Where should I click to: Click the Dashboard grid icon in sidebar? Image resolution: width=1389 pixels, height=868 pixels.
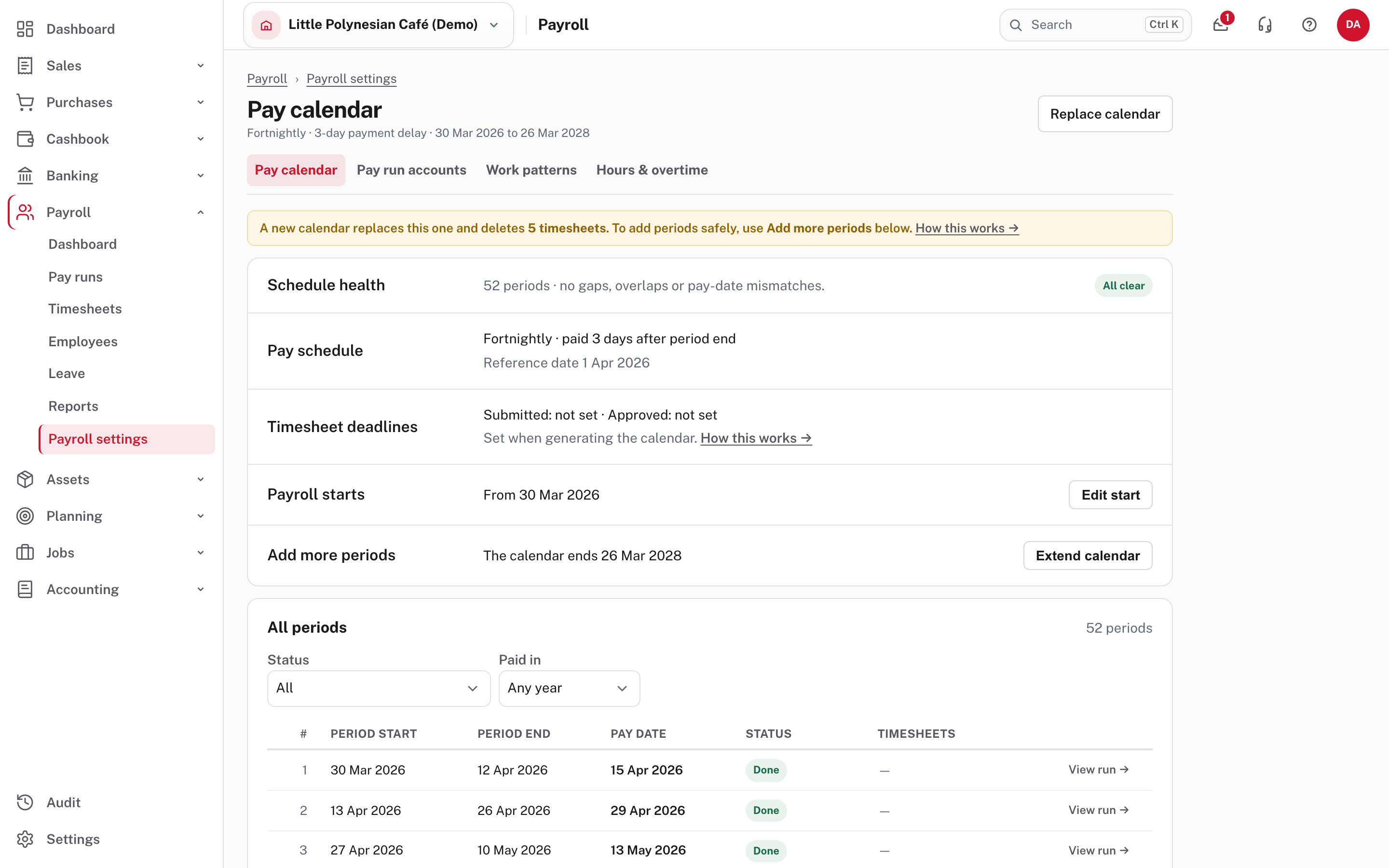25,29
